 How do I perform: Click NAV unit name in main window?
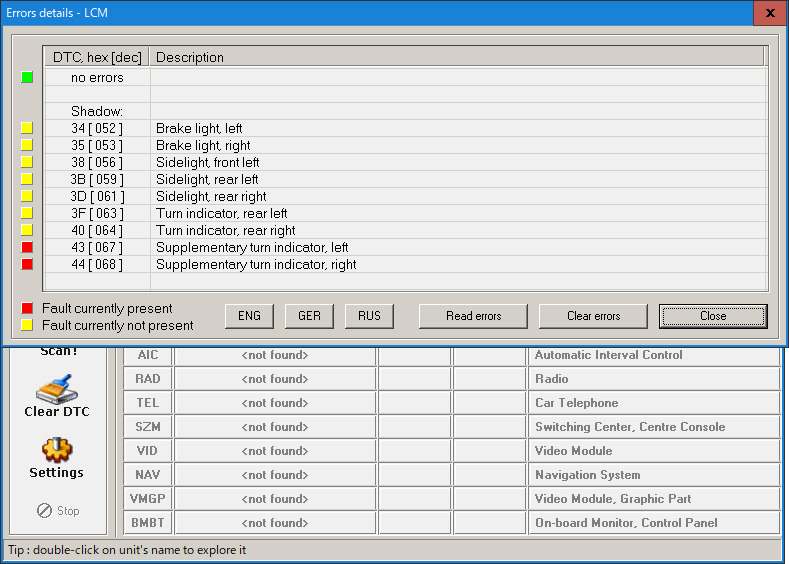[148, 475]
